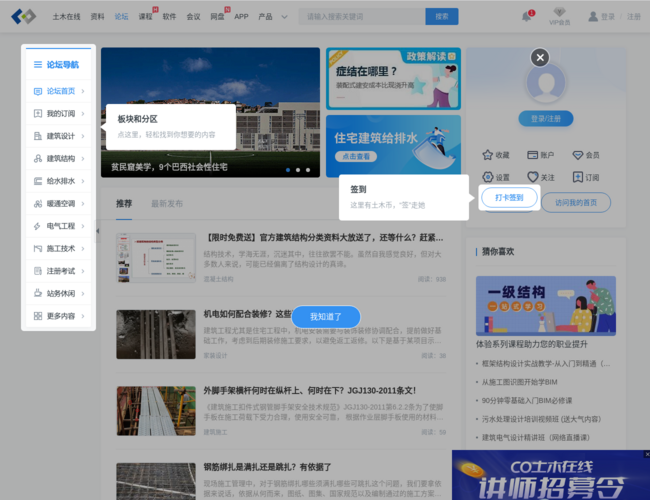The image size is (650, 500).
Task: Expand chevron next to 施工技术
Action: [83, 248]
